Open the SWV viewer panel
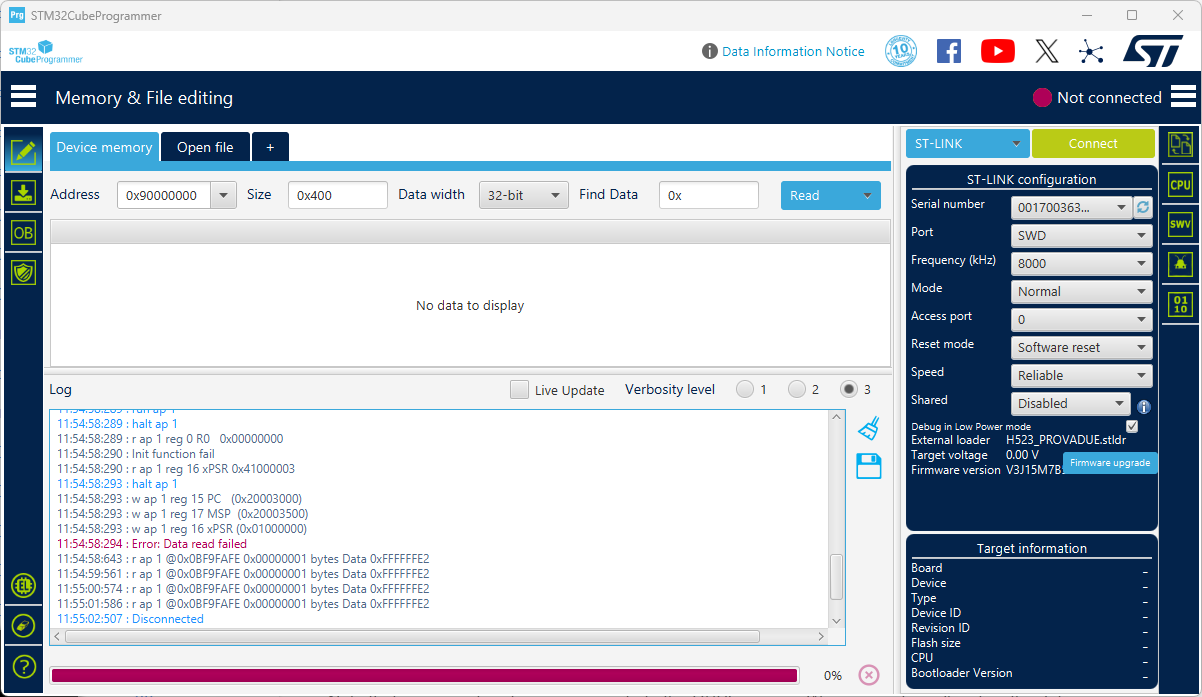The height and width of the screenshot is (697, 1202). [x=1180, y=223]
